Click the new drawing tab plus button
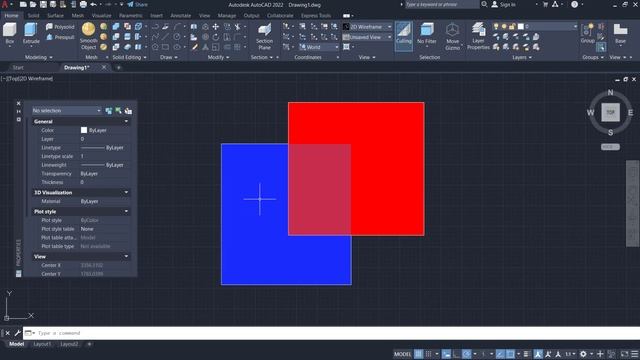 pos(119,68)
